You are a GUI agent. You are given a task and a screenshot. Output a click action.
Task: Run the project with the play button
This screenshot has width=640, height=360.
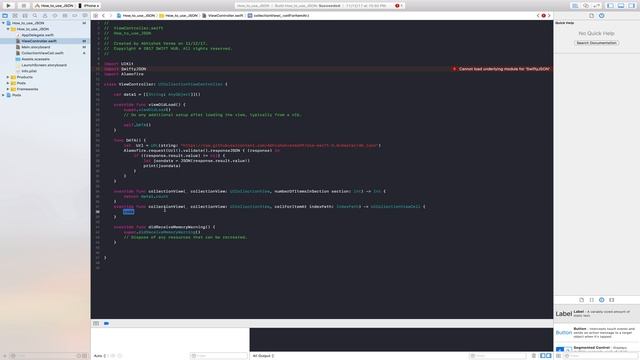(x=8, y=6)
